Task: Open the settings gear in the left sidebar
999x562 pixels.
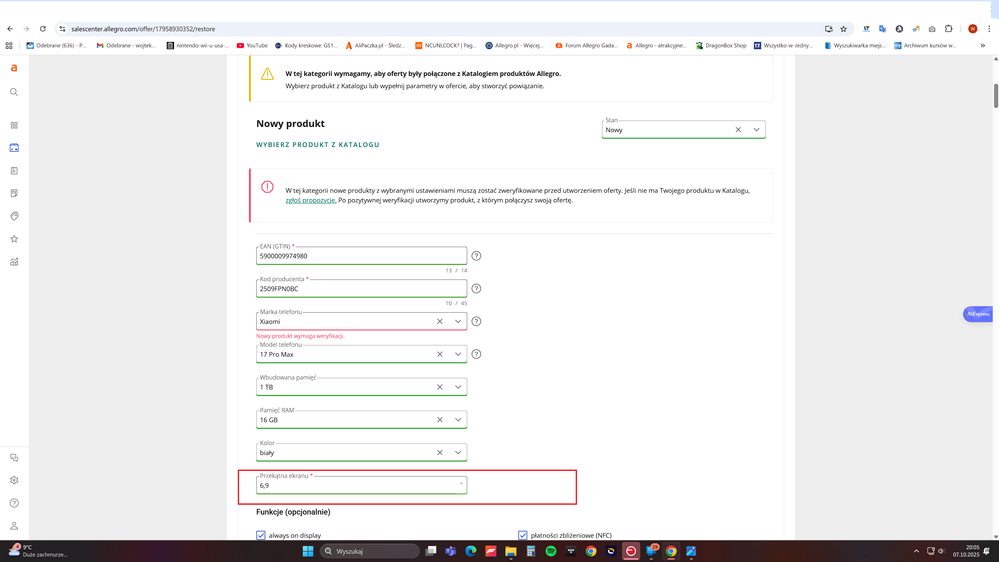Action: pyautogui.click(x=14, y=480)
